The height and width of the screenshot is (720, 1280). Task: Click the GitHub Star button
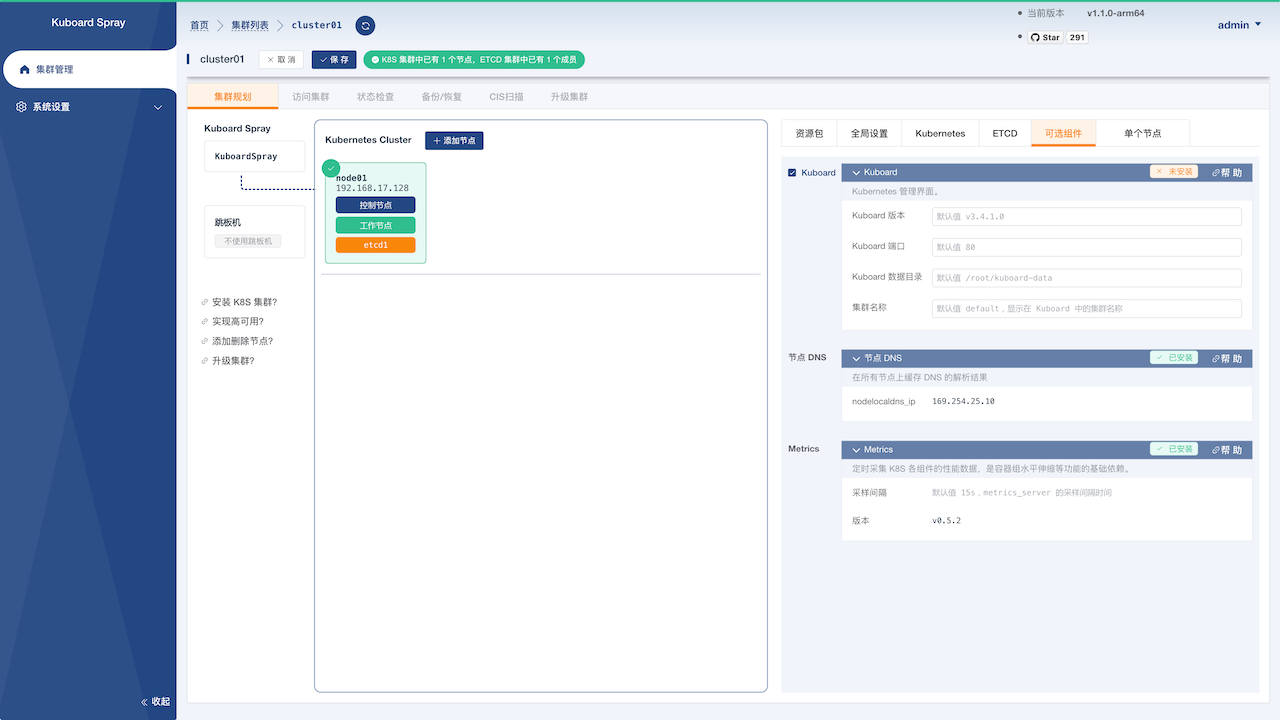pyautogui.click(x=1045, y=37)
